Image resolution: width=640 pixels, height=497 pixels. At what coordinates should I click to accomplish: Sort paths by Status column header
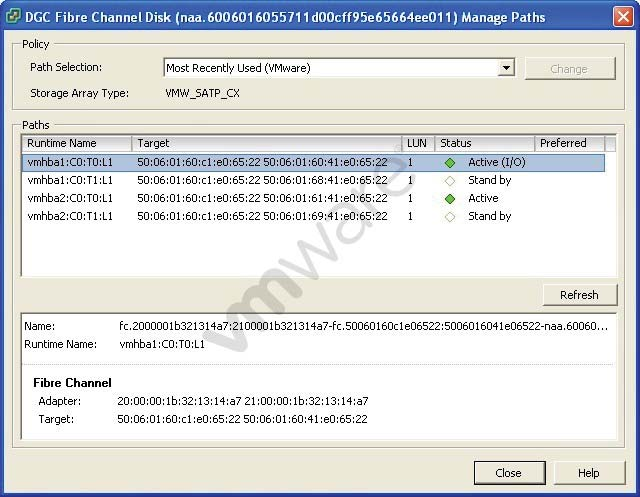click(484, 143)
